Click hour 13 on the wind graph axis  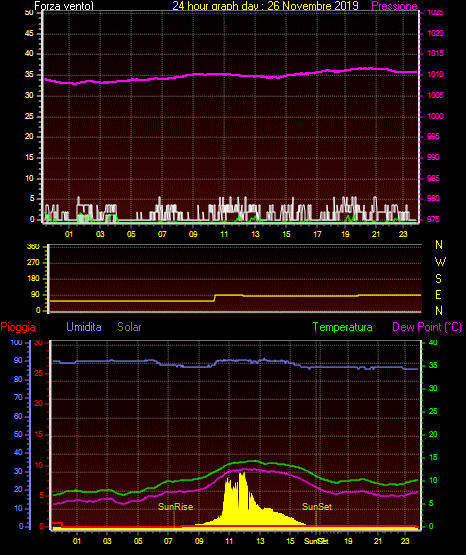255,234
